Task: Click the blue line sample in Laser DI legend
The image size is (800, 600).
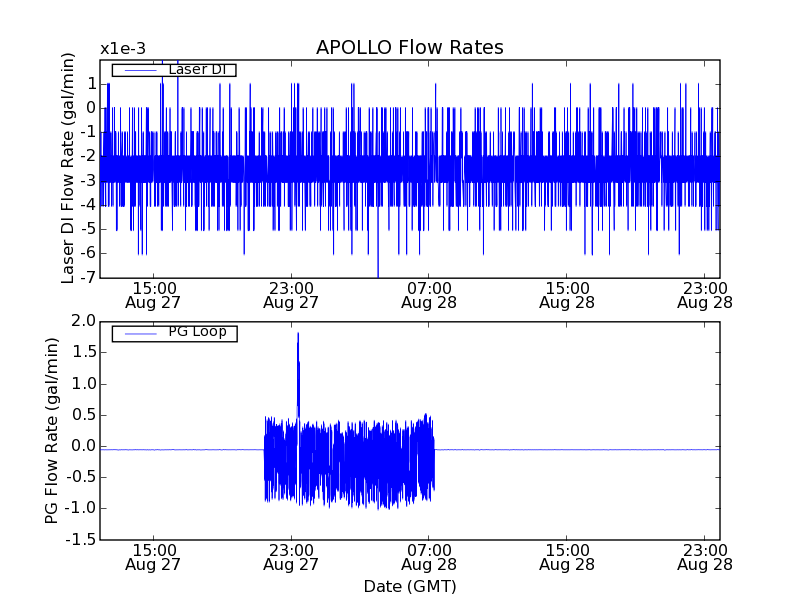Action: pyautogui.click(x=138, y=70)
